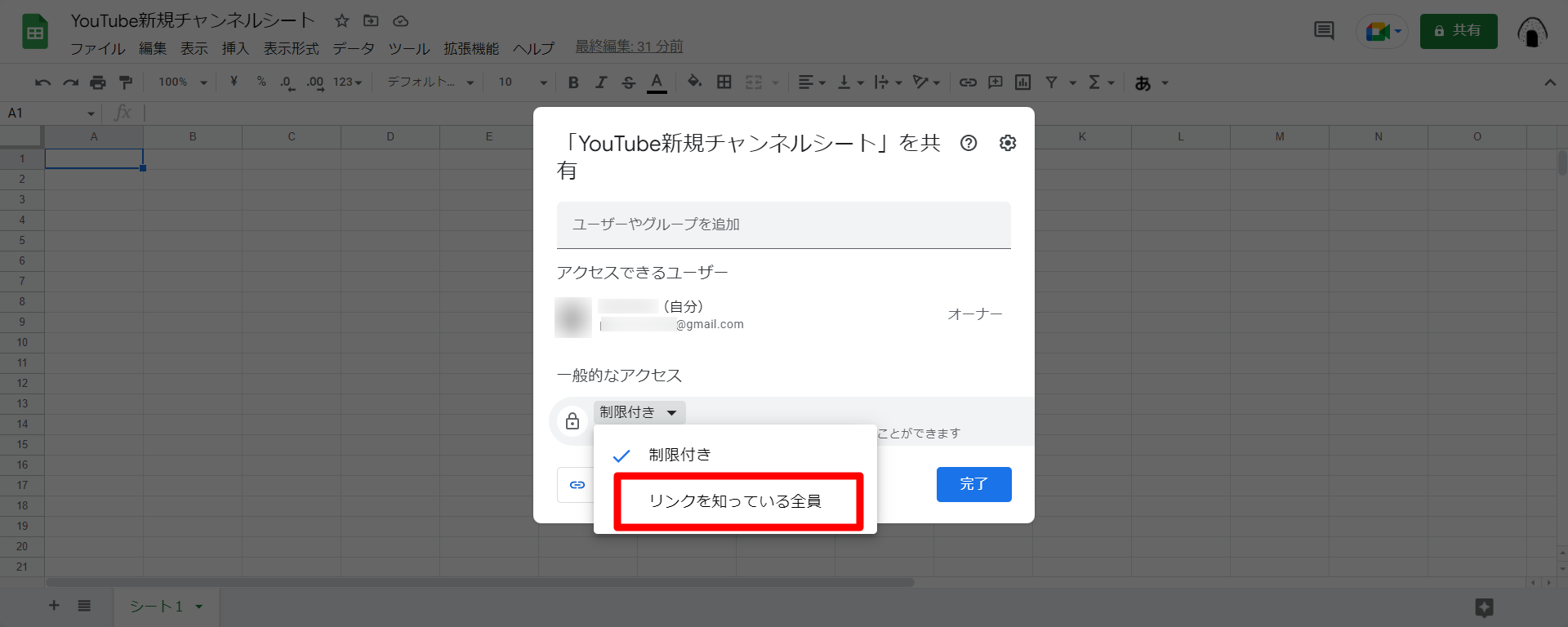Select the checked 制限付き option
This screenshot has width=1568, height=627.
pyautogui.click(x=735, y=455)
